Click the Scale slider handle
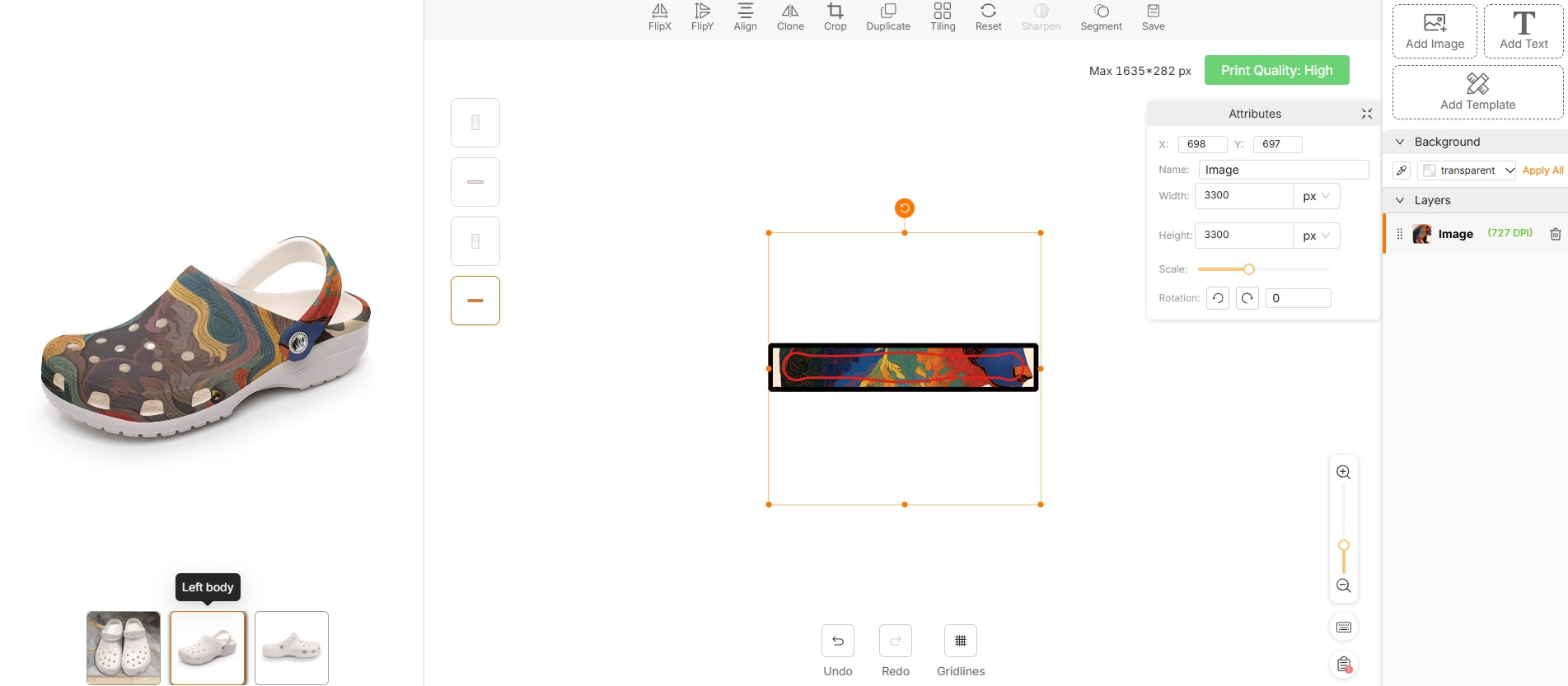Image resolution: width=1568 pixels, height=686 pixels. click(x=1248, y=269)
